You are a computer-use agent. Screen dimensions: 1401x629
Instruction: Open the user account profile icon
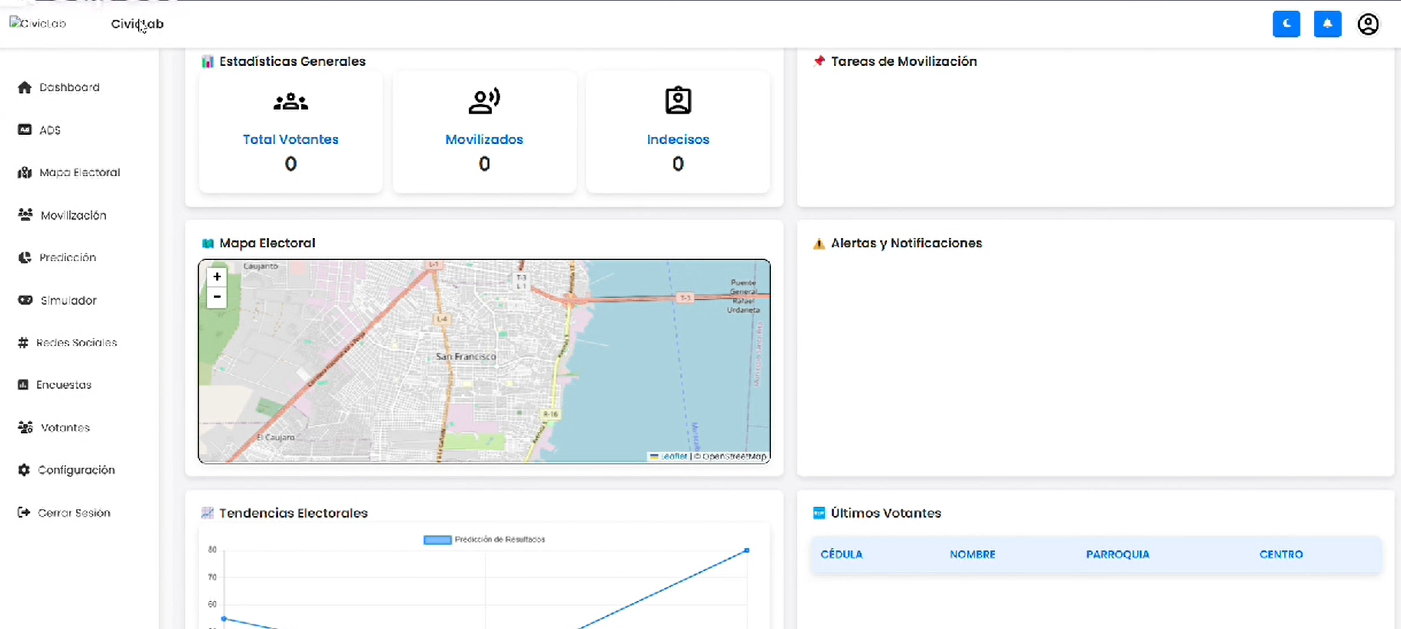(1368, 24)
